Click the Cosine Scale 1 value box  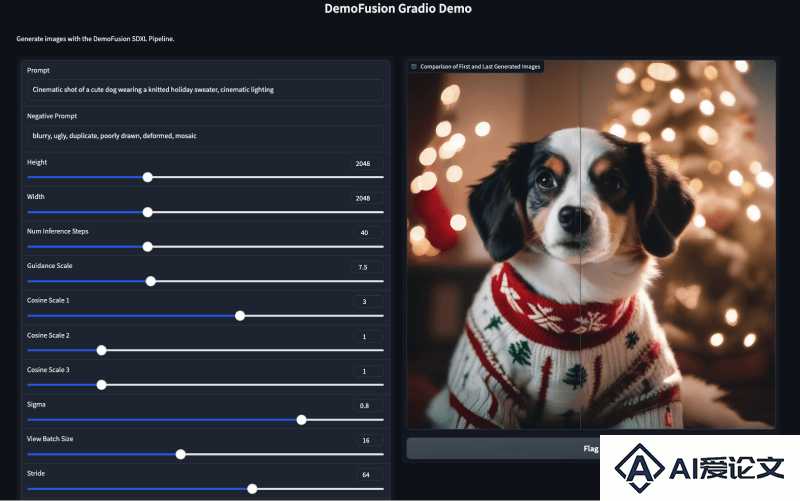(x=368, y=302)
